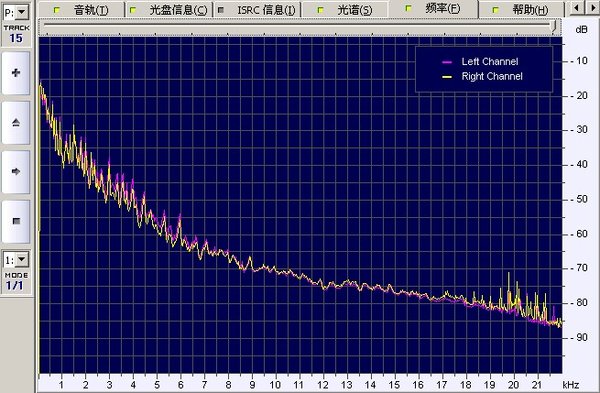The height and width of the screenshot is (393, 600).
Task: Open the mode 1: dropdown
Action: pos(22,260)
